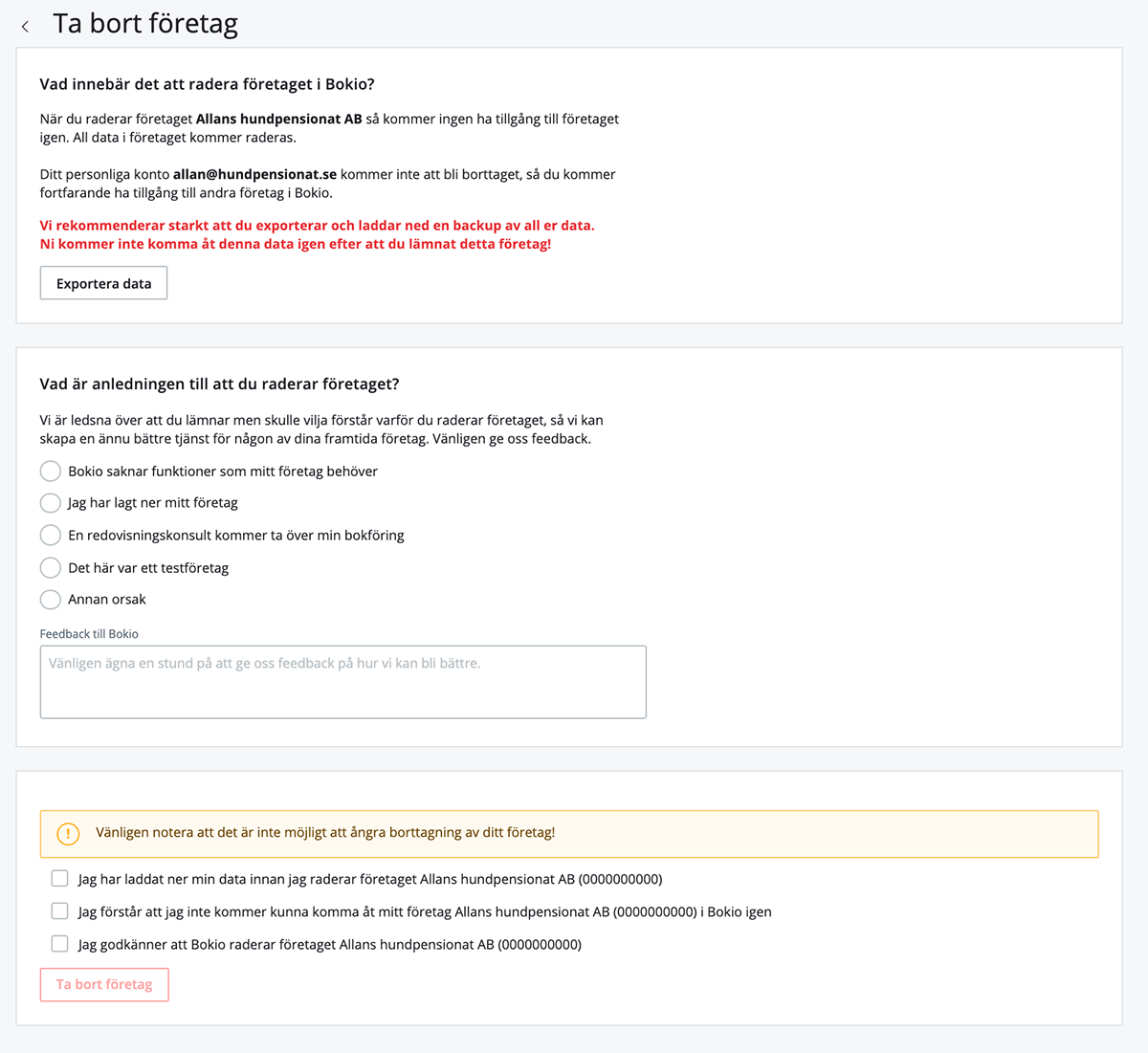Click the 'Ta bort företag' page title
The image size is (1148, 1053).
[145, 24]
